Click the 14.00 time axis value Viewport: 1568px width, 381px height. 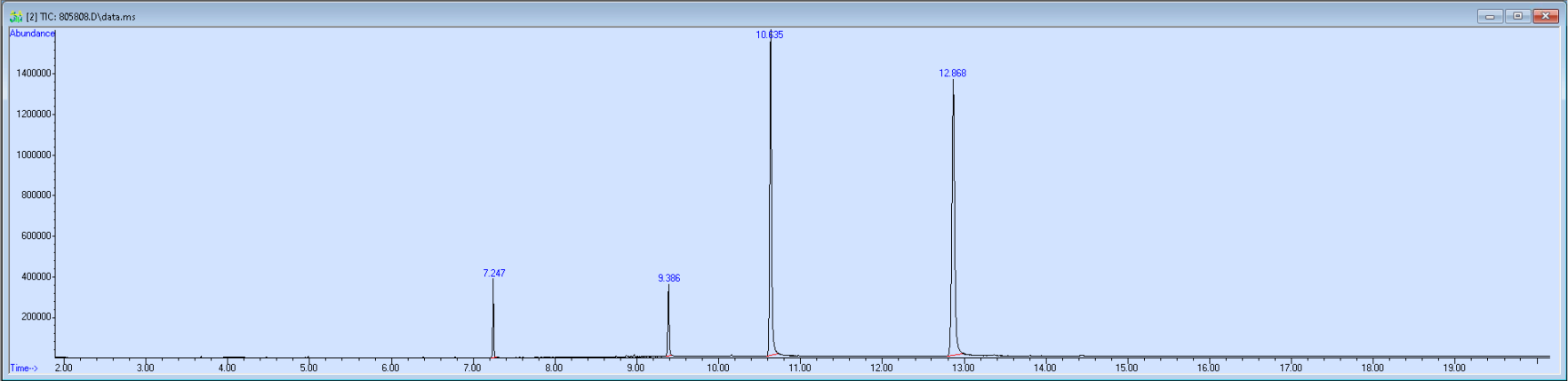(1044, 368)
